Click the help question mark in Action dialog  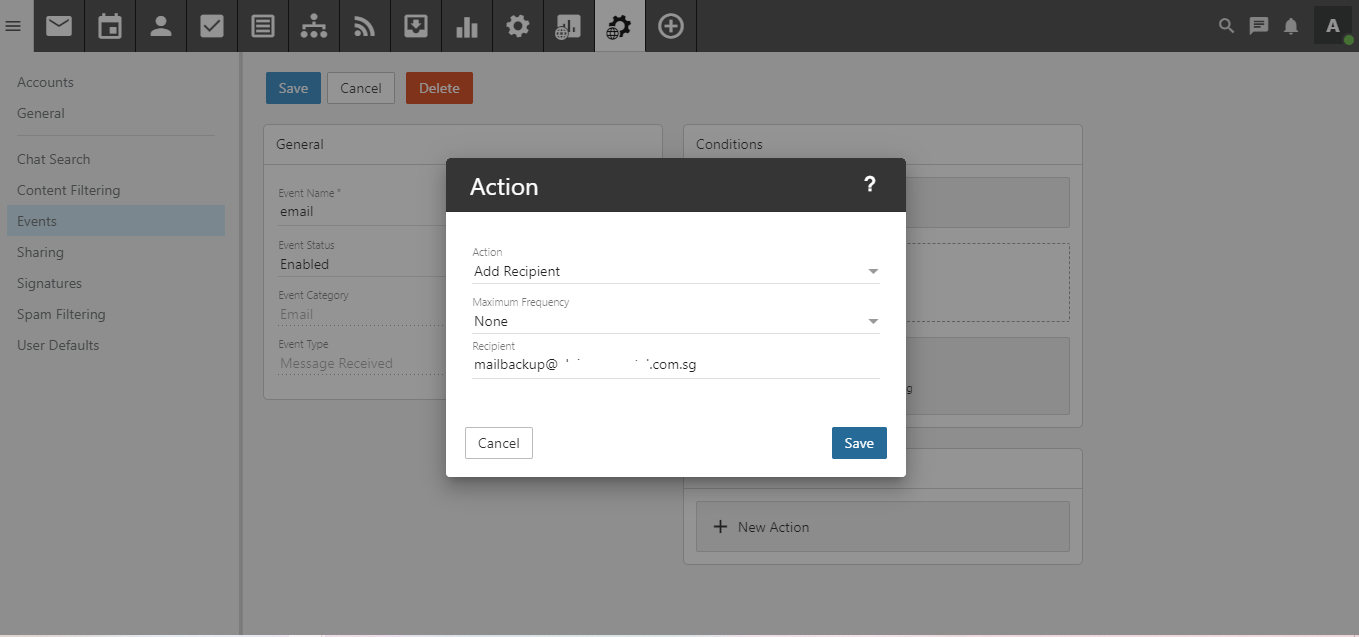[x=869, y=184]
